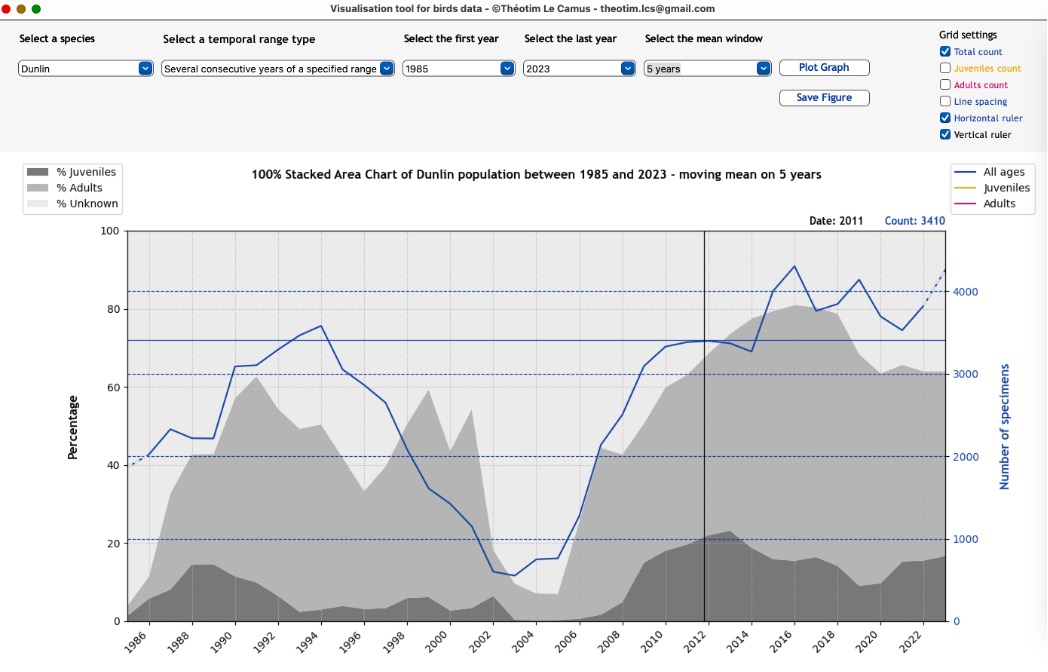This screenshot has height=672, width=1048.
Task: Uncheck the Vertical ruler option
Action: pyautogui.click(x=945, y=134)
